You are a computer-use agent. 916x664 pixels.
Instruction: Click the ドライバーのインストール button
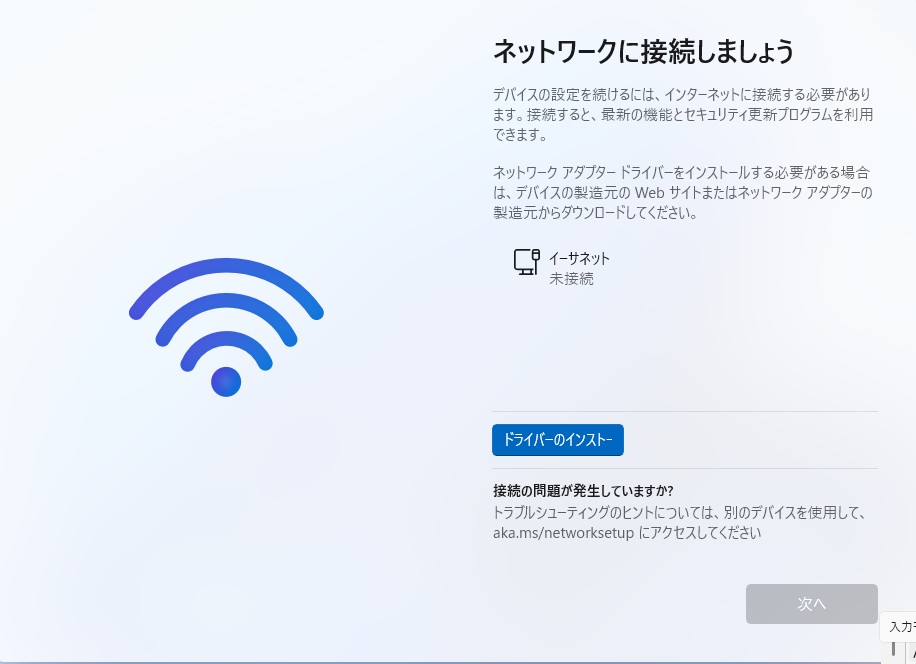point(558,440)
